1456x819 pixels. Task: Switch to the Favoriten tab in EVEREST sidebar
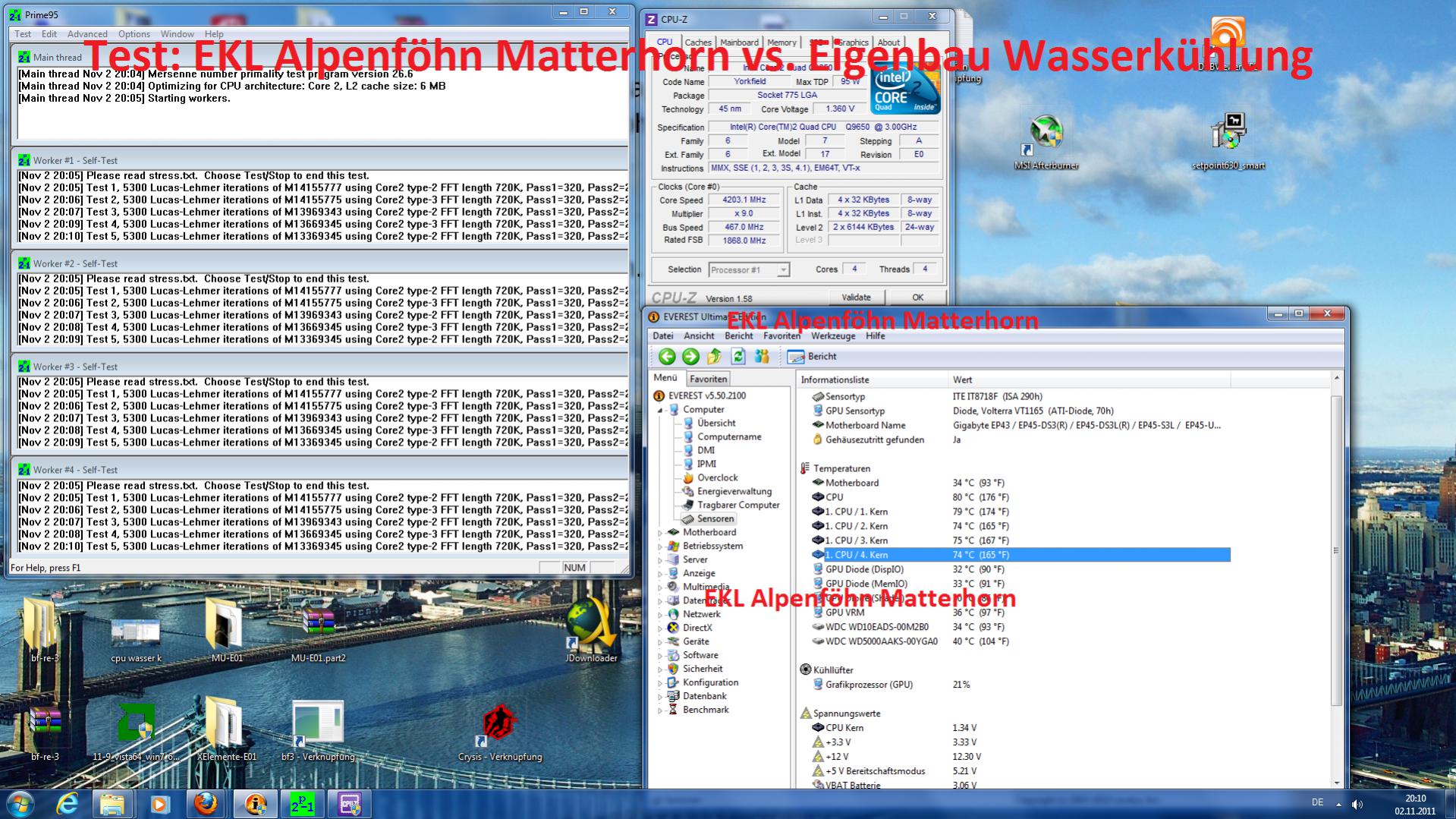point(708,379)
